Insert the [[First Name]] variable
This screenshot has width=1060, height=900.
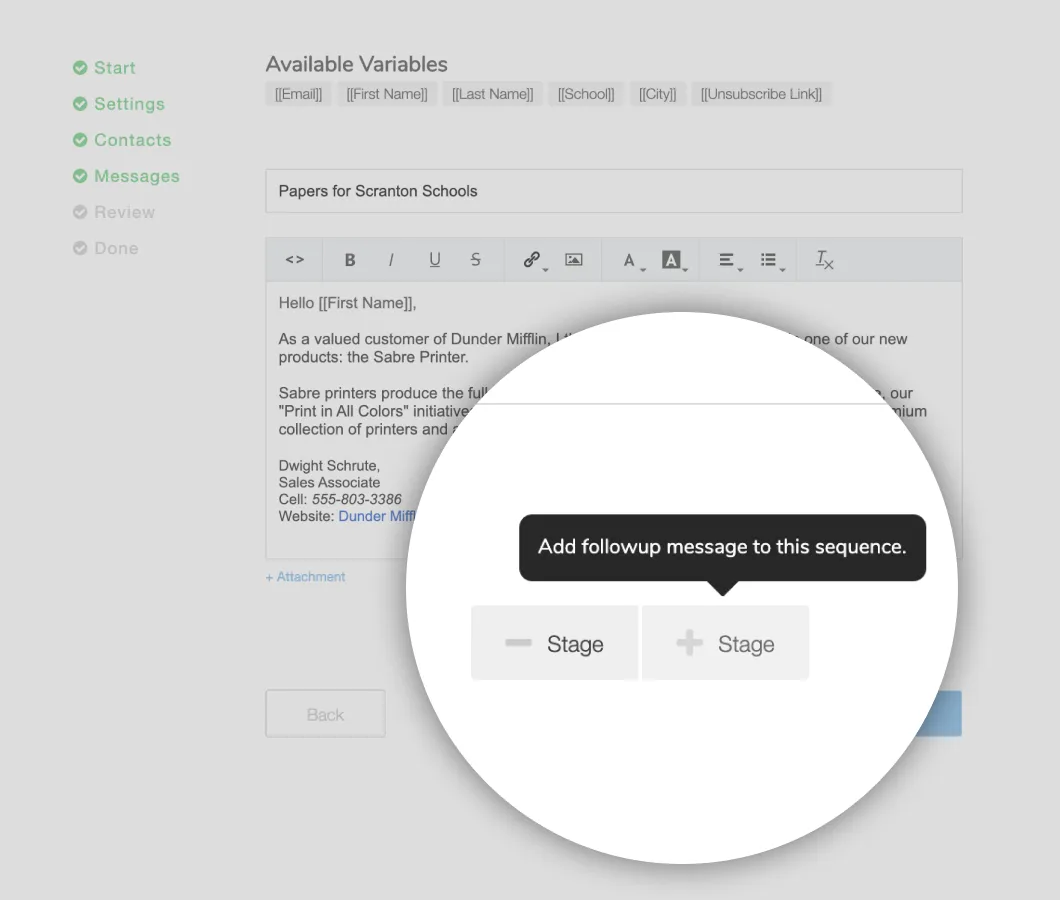[387, 94]
